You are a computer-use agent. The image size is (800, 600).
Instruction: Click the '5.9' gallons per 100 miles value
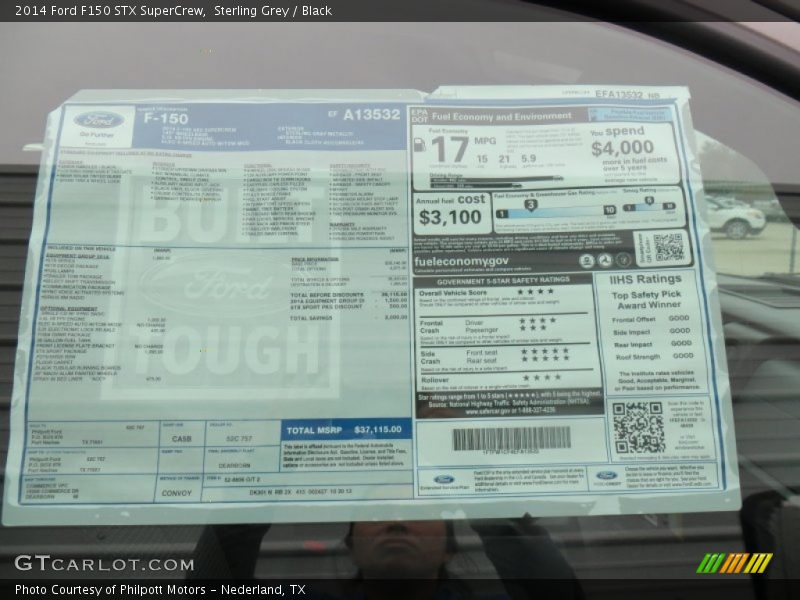coord(529,159)
